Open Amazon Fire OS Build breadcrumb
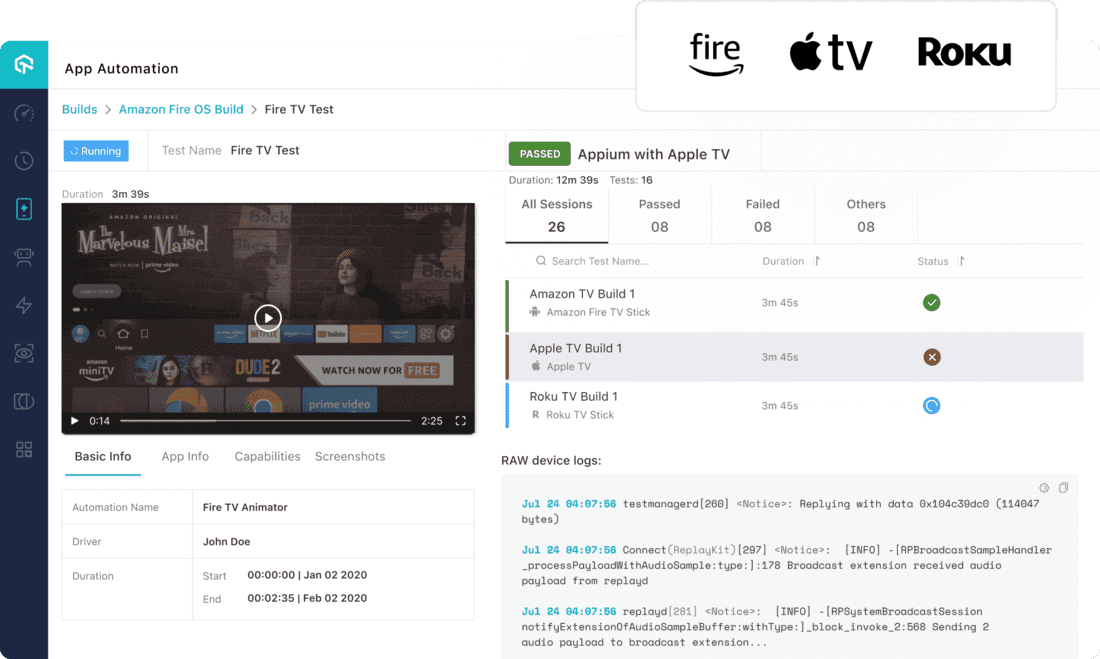 pos(181,109)
